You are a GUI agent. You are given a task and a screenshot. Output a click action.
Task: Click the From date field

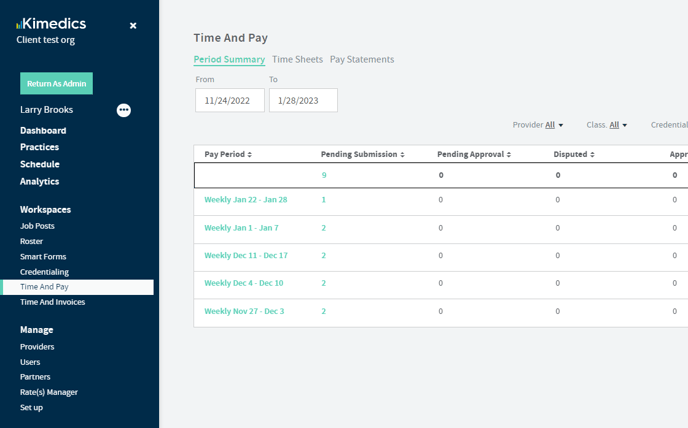click(230, 100)
